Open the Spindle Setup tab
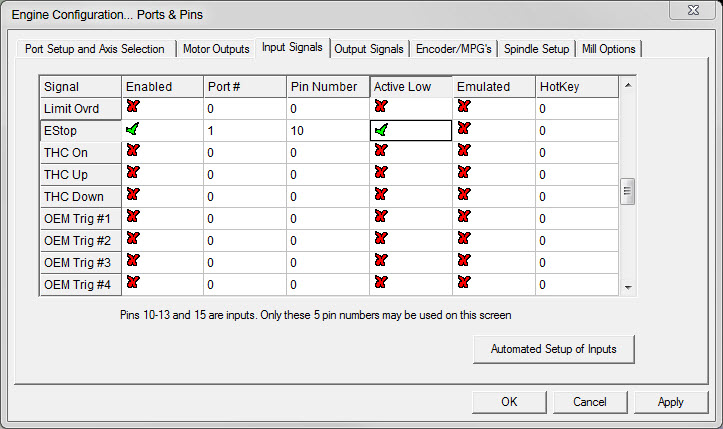The height and width of the screenshot is (429, 723). coord(536,49)
